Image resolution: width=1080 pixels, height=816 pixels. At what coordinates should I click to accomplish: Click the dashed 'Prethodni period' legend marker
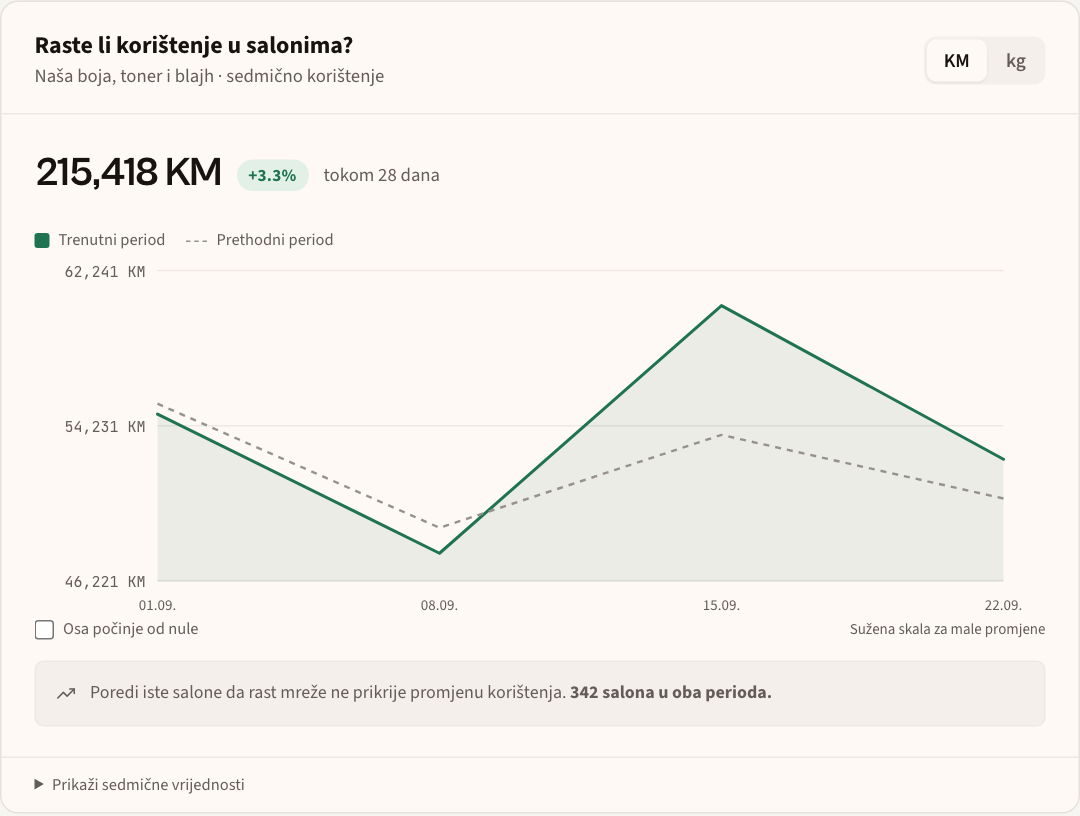(x=196, y=240)
